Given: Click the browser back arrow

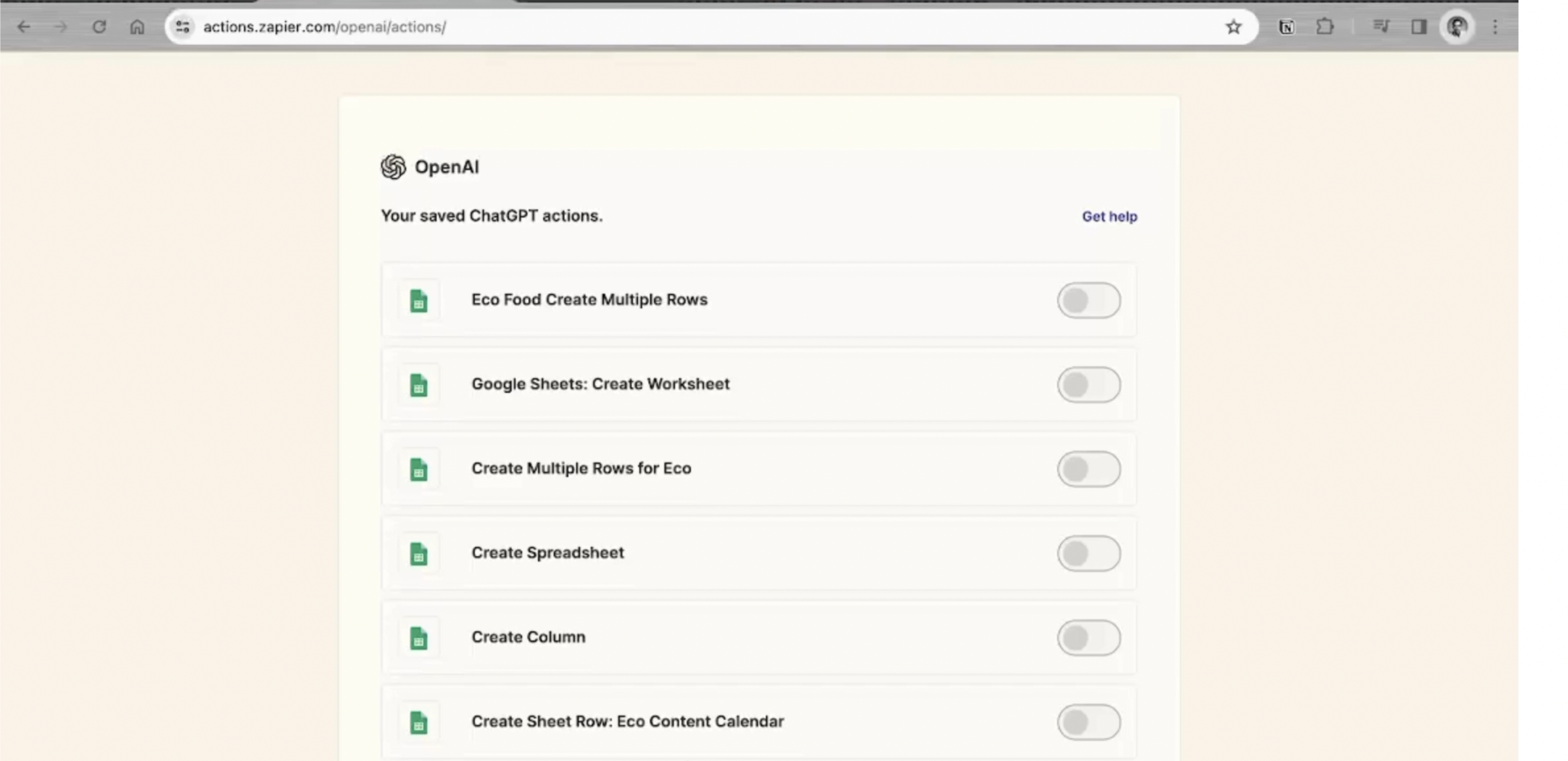Looking at the screenshot, I should pyautogui.click(x=24, y=27).
